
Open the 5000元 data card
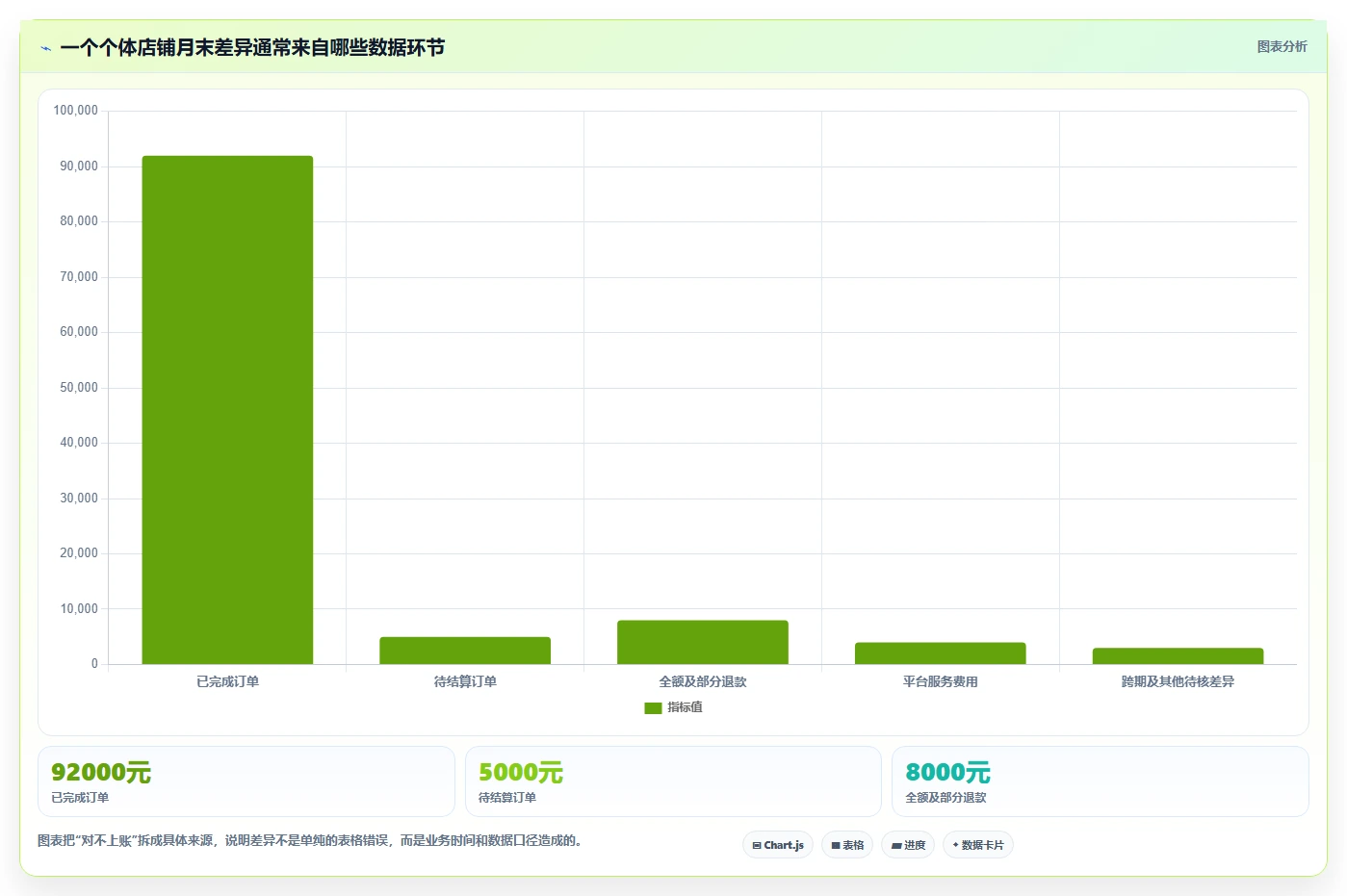[x=673, y=781]
